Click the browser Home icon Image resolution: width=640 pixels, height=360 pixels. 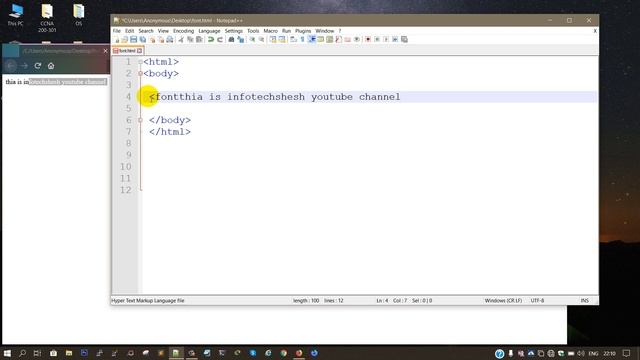51,66
